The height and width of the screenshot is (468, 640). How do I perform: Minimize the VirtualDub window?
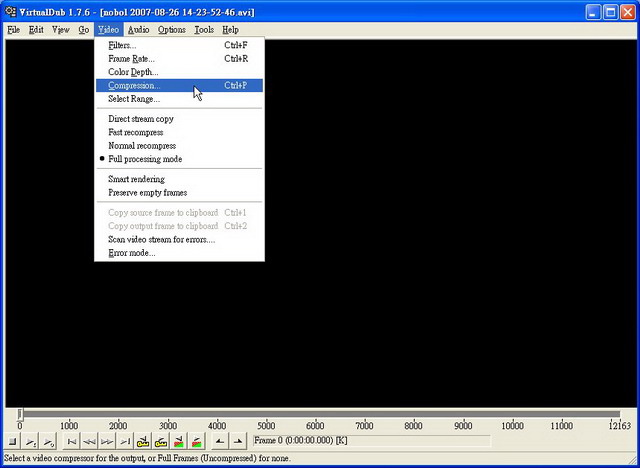tap(593, 12)
